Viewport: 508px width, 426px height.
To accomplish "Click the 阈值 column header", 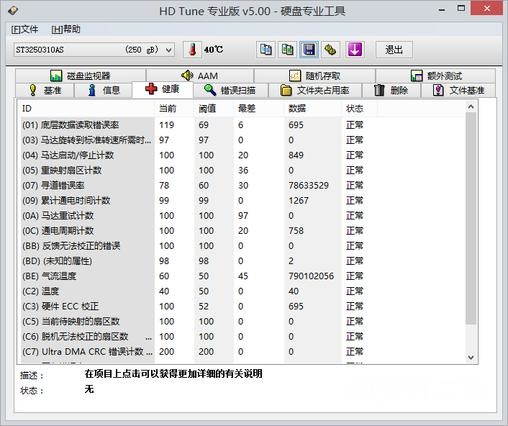I will tap(214, 108).
